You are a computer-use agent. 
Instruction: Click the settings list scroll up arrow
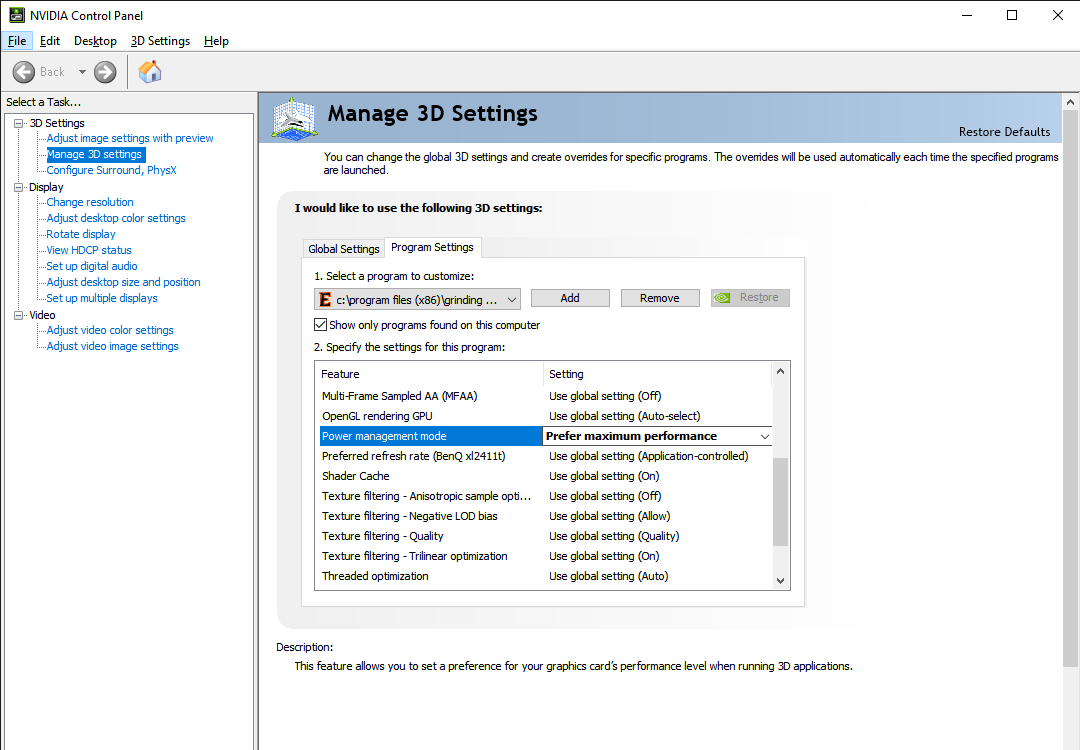coord(780,371)
